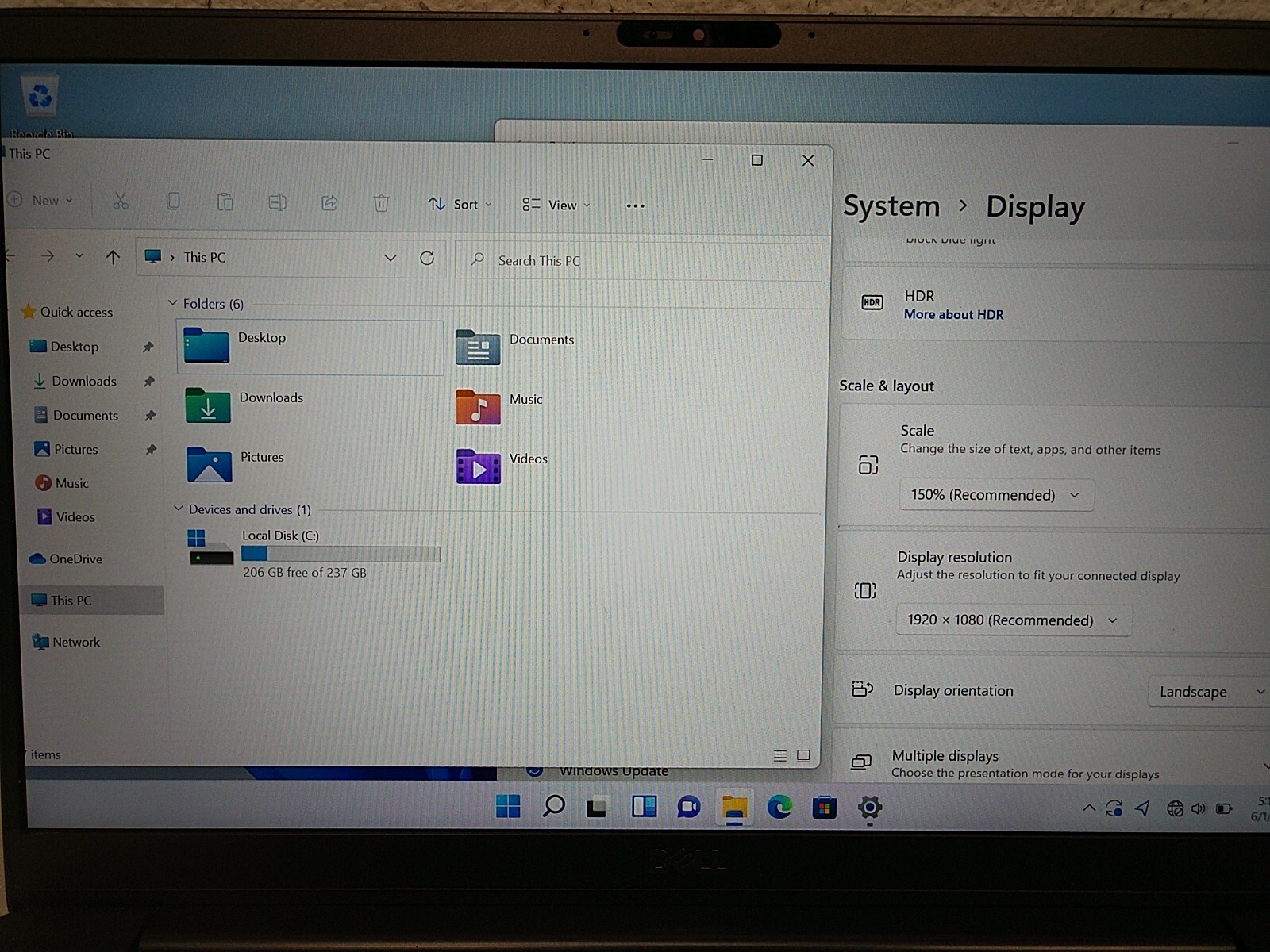Show hidden tray icons chevron
Image resolution: width=1270 pixels, height=952 pixels.
[x=1089, y=808]
